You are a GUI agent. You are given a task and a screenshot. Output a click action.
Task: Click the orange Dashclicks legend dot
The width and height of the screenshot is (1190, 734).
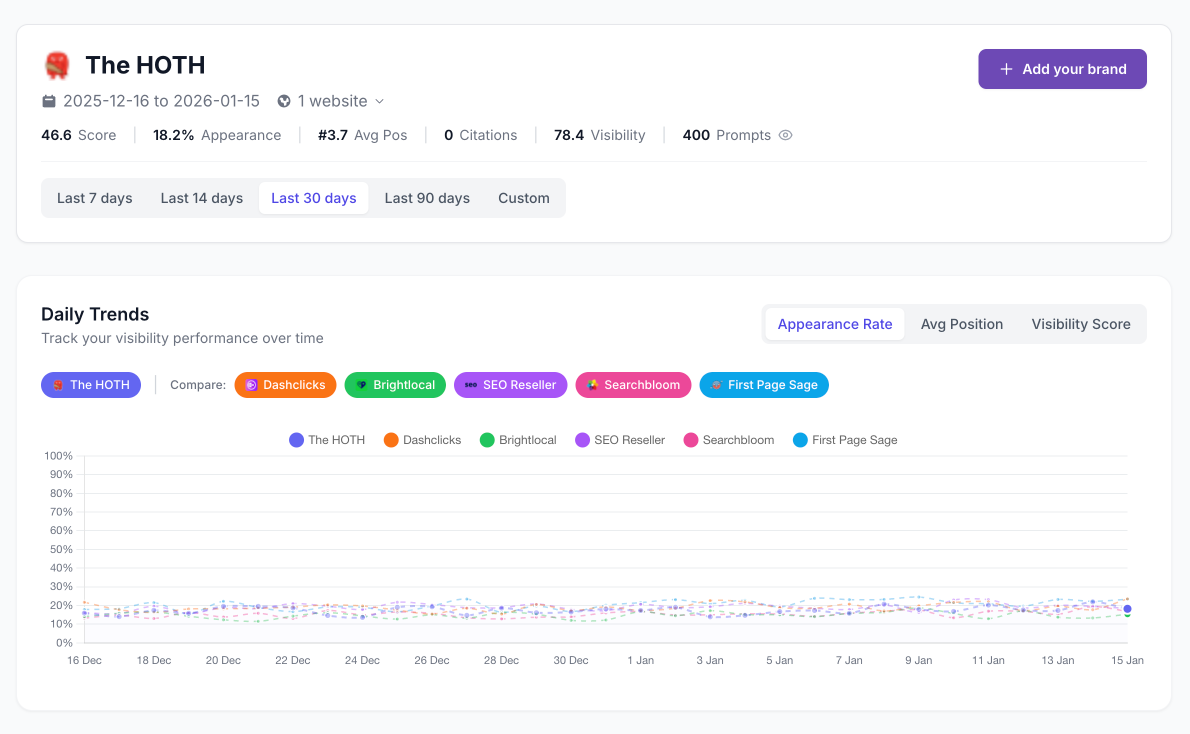click(x=391, y=440)
